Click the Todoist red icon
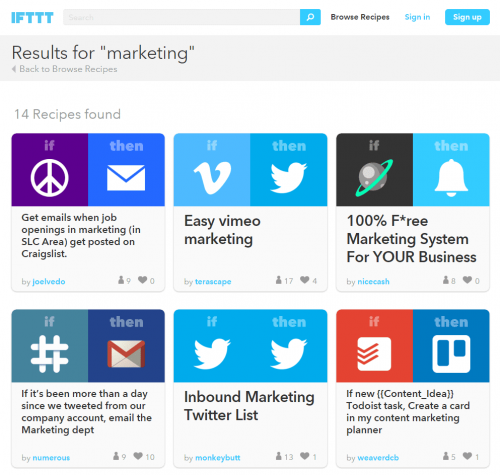Screen dimensions: 500x475 374,354
